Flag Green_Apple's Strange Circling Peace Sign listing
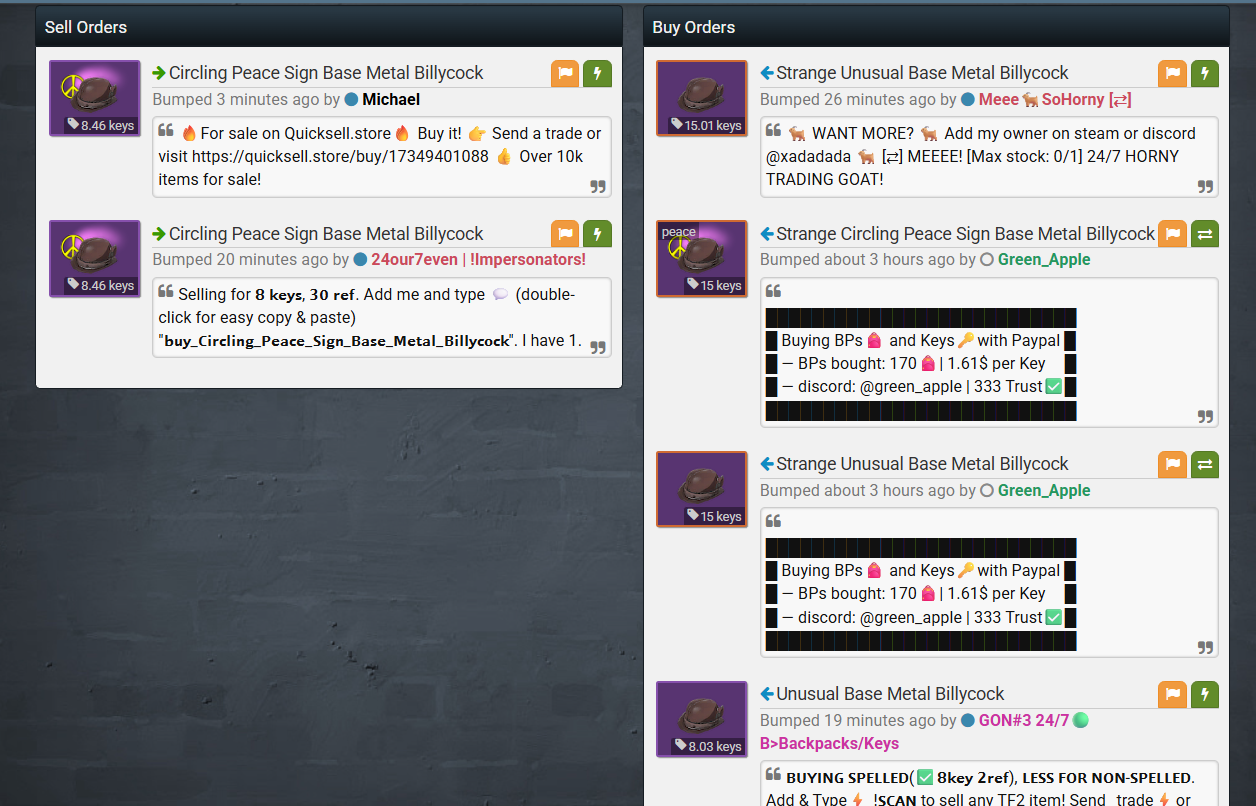1256x806 pixels. pos(1173,234)
